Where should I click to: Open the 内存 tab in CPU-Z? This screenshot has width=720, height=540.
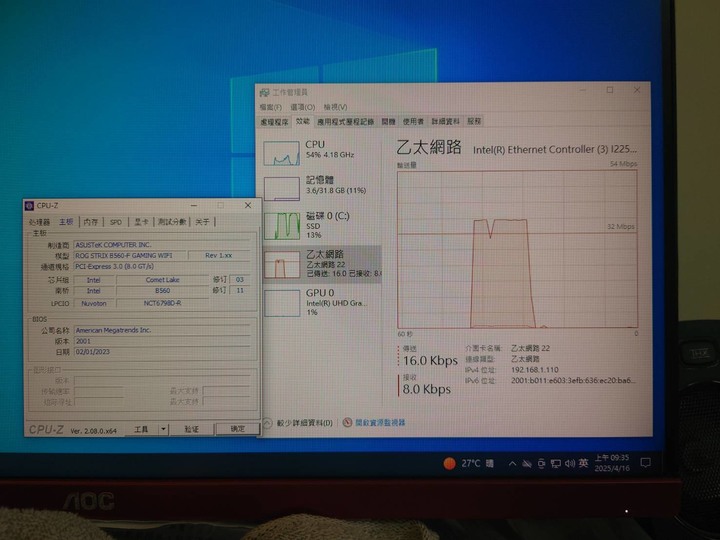pyautogui.click(x=91, y=222)
